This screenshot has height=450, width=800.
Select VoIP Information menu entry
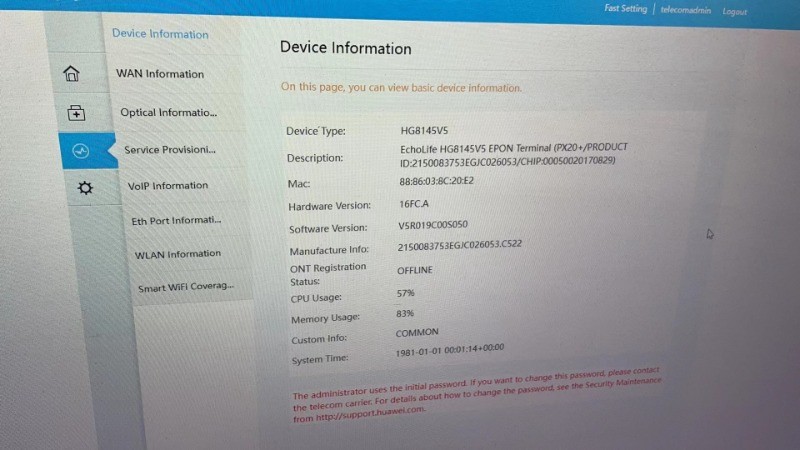click(x=168, y=186)
